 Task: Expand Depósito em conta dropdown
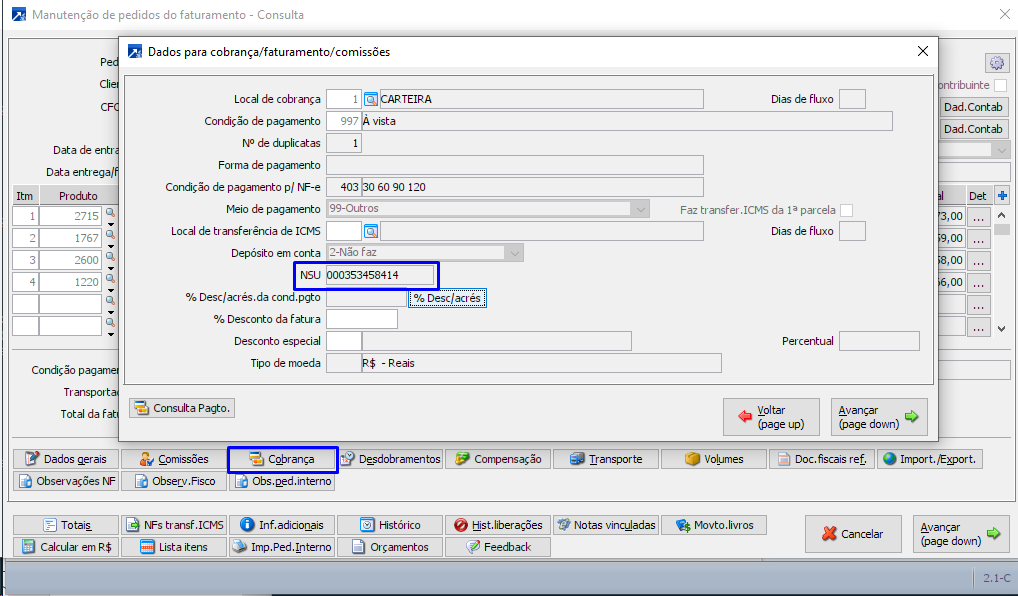point(515,253)
